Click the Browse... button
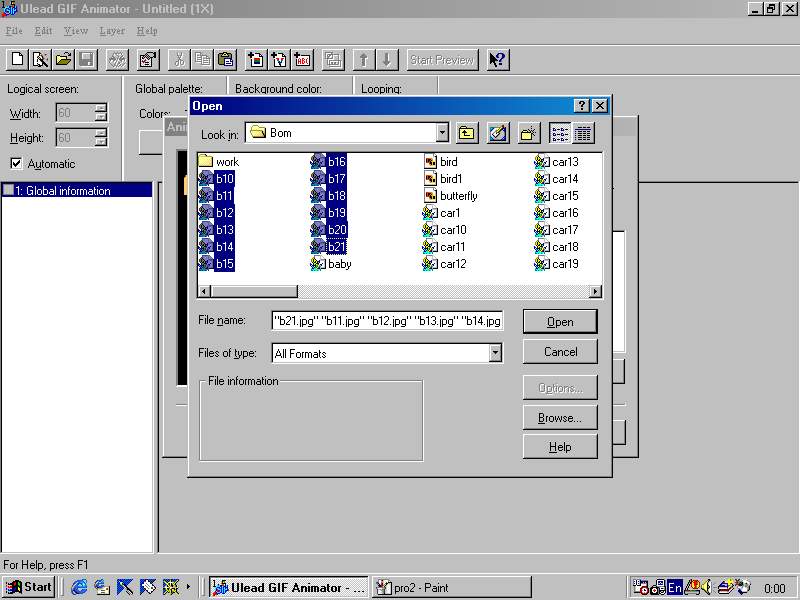The height and width of the screenshot is (600, 800). (560, 418)
